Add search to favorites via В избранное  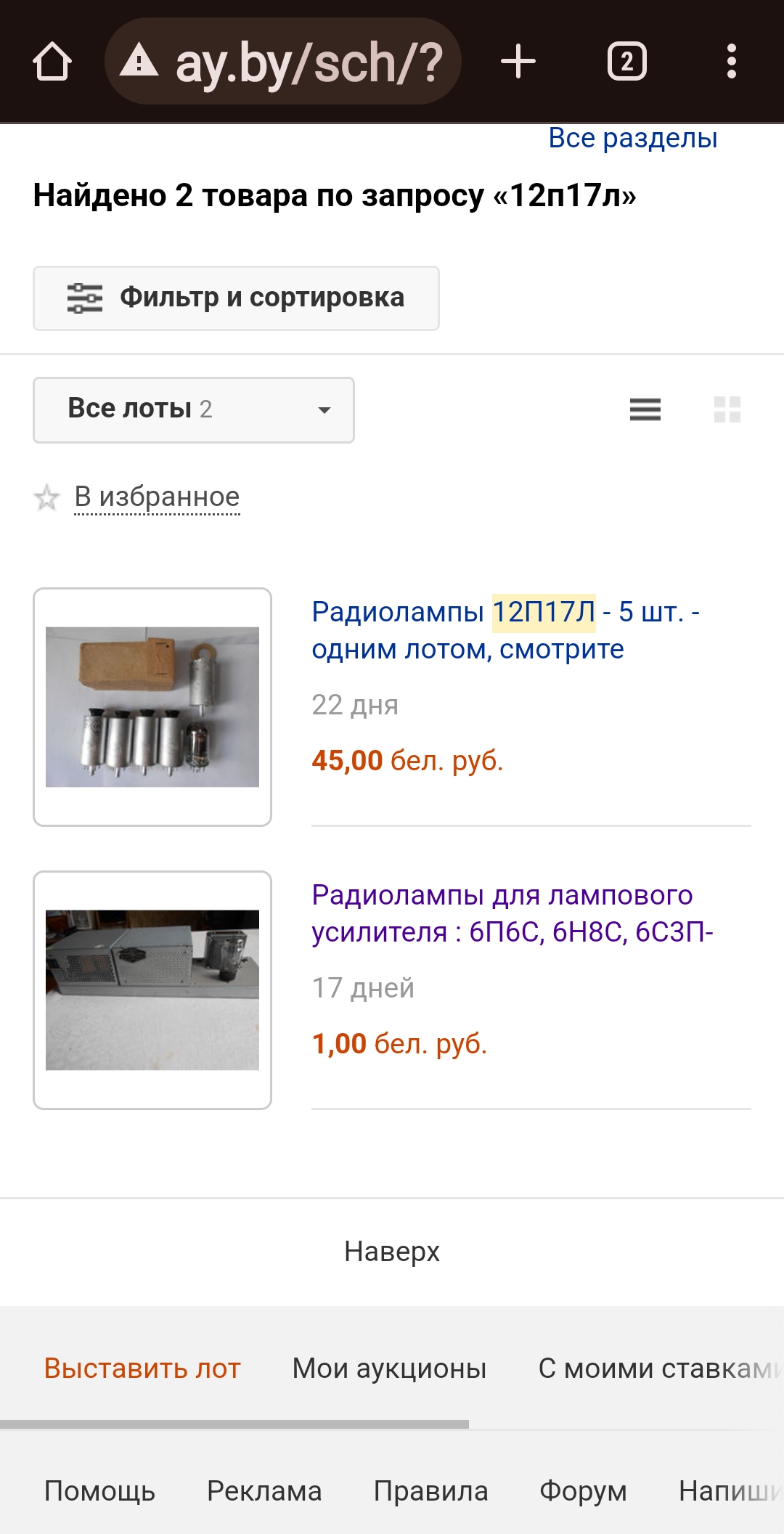[x=157, y=497]
